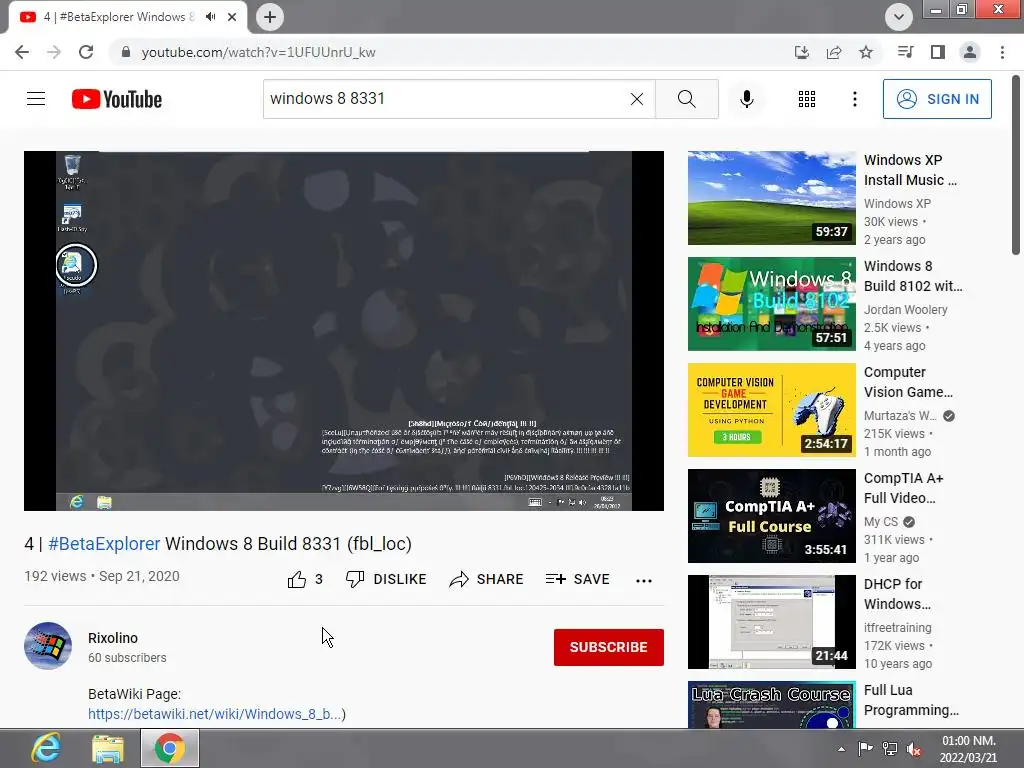Open taskbar clock 01:00
This screenshot has height=768, width=1024.
point(969,749)
